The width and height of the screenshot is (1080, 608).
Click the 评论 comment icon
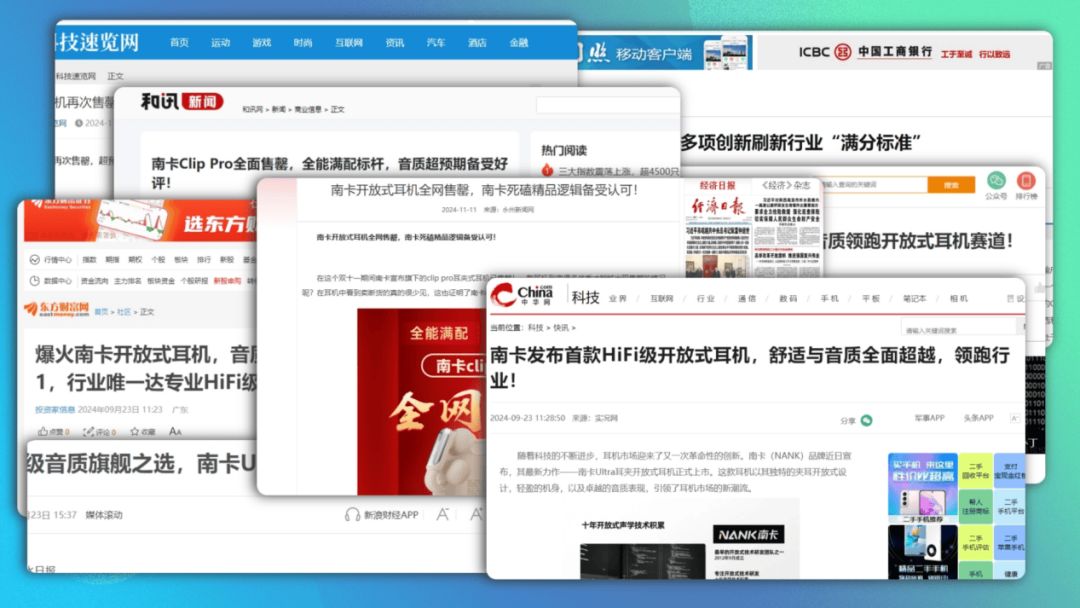(x=89, y=432)
